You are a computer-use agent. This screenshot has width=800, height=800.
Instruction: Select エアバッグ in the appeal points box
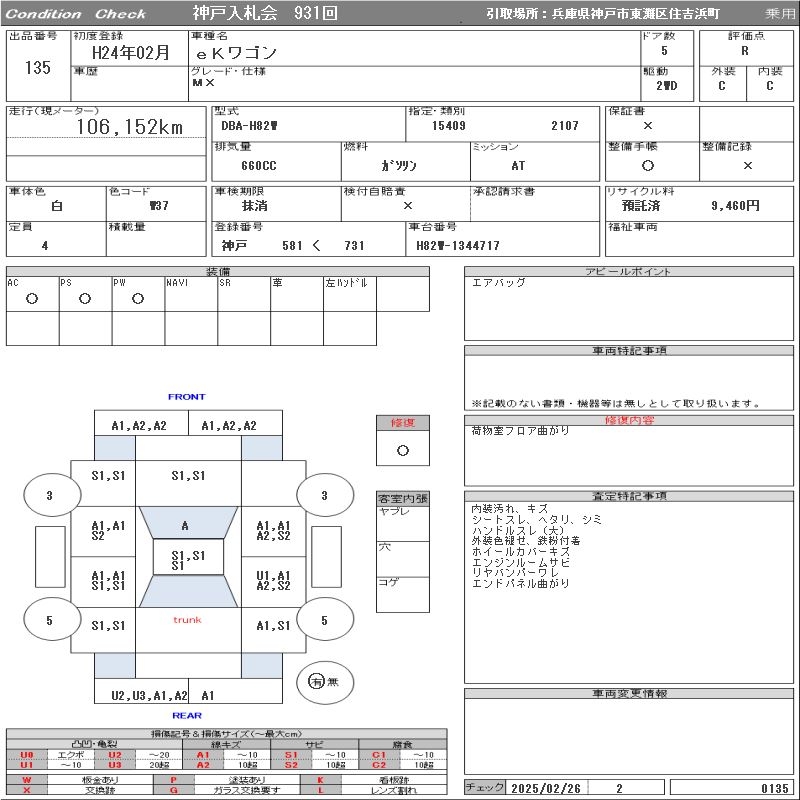498,282
